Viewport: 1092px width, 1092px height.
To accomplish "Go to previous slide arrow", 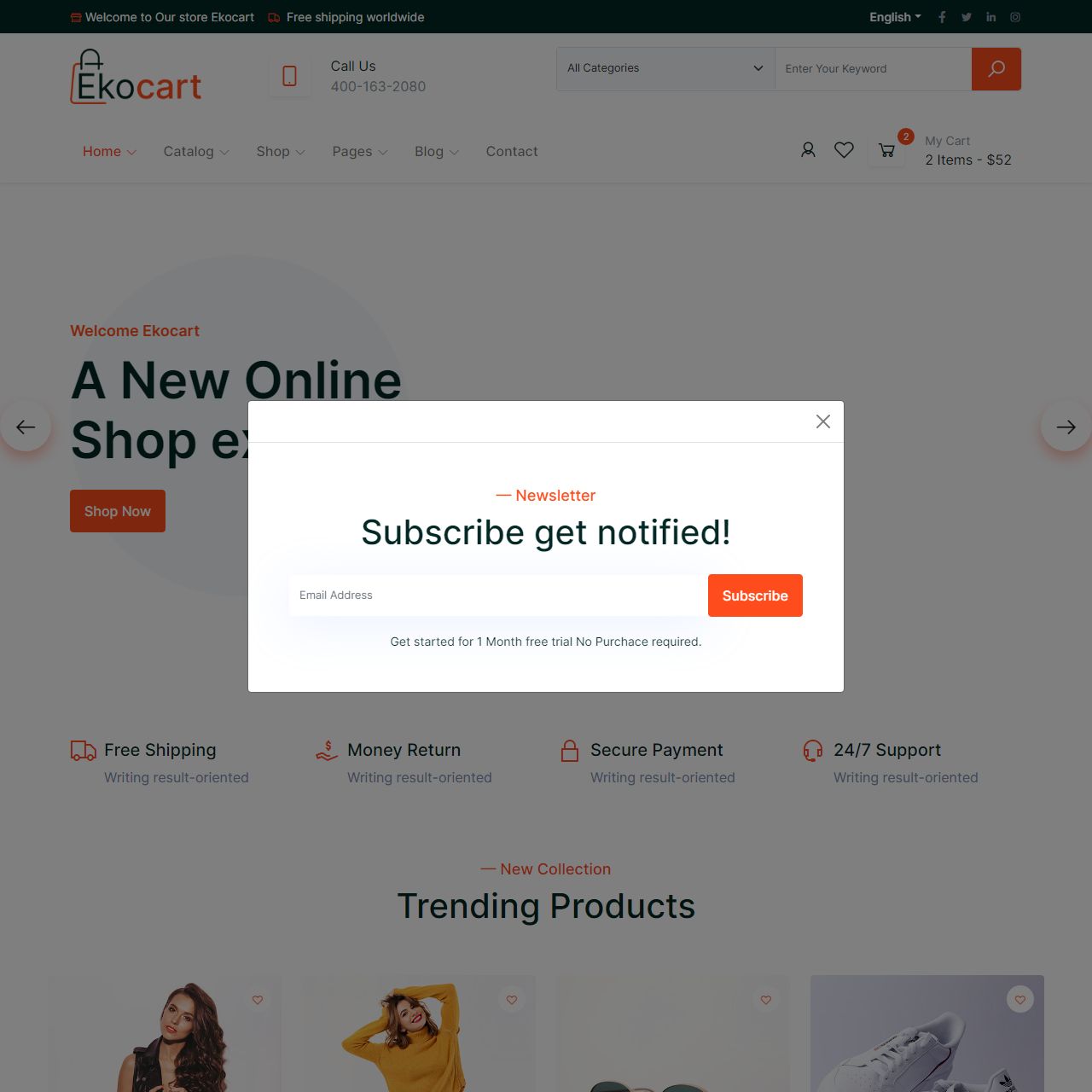I will tap(26, 427).
